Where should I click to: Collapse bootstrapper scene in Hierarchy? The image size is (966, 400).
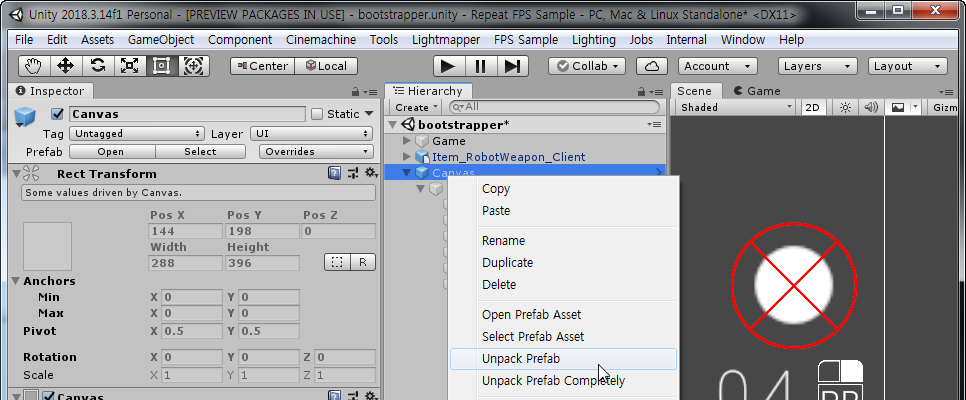(394, 125)
